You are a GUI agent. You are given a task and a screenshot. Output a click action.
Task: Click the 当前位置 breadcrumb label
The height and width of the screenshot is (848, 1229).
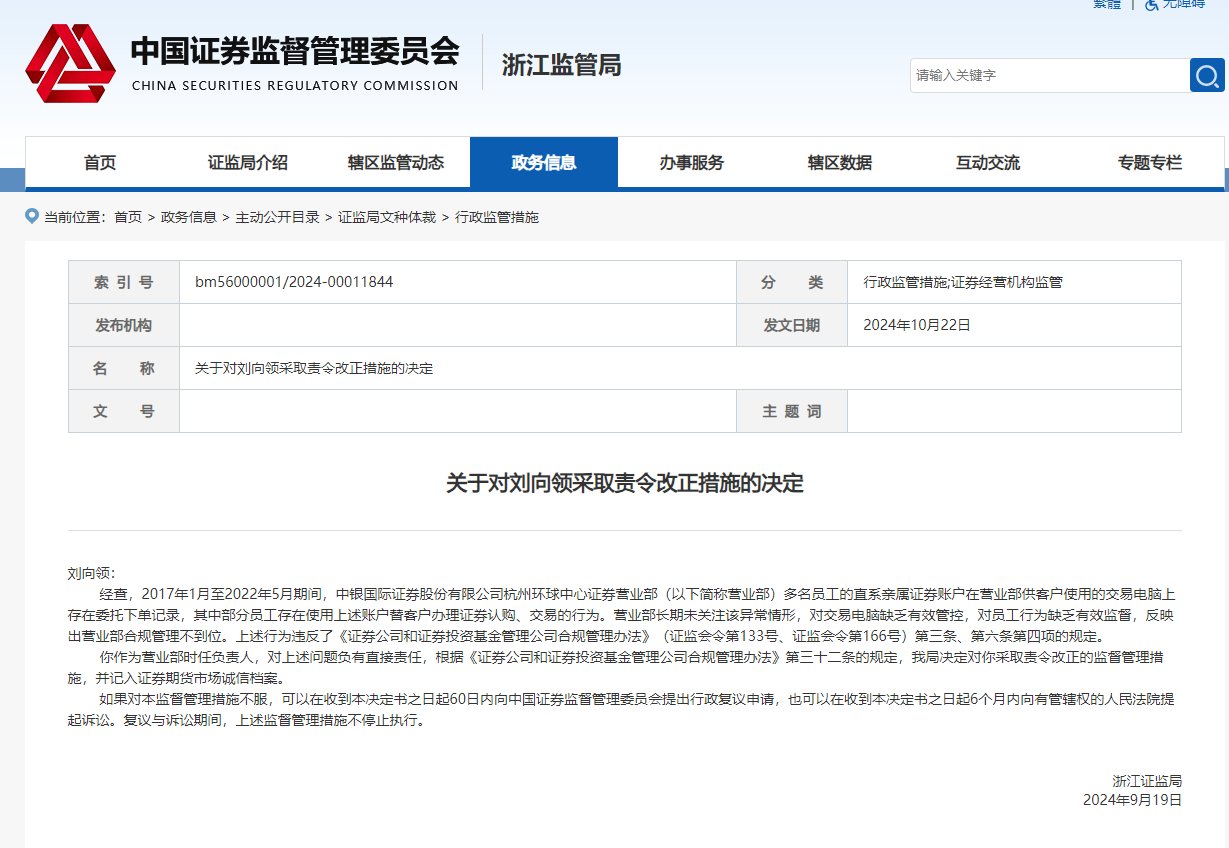75,217
